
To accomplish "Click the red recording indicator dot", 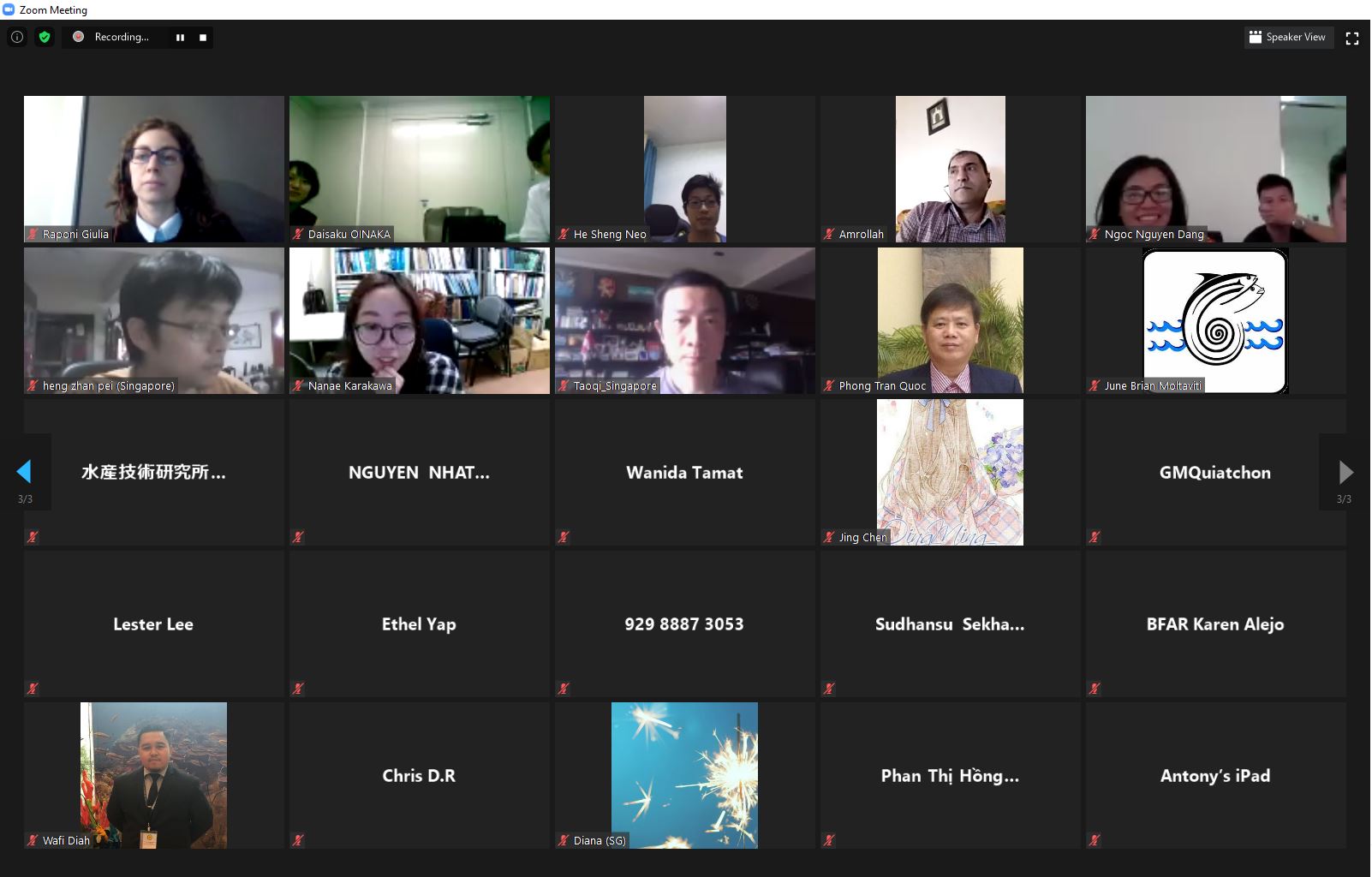I will (x=78, y=37).
